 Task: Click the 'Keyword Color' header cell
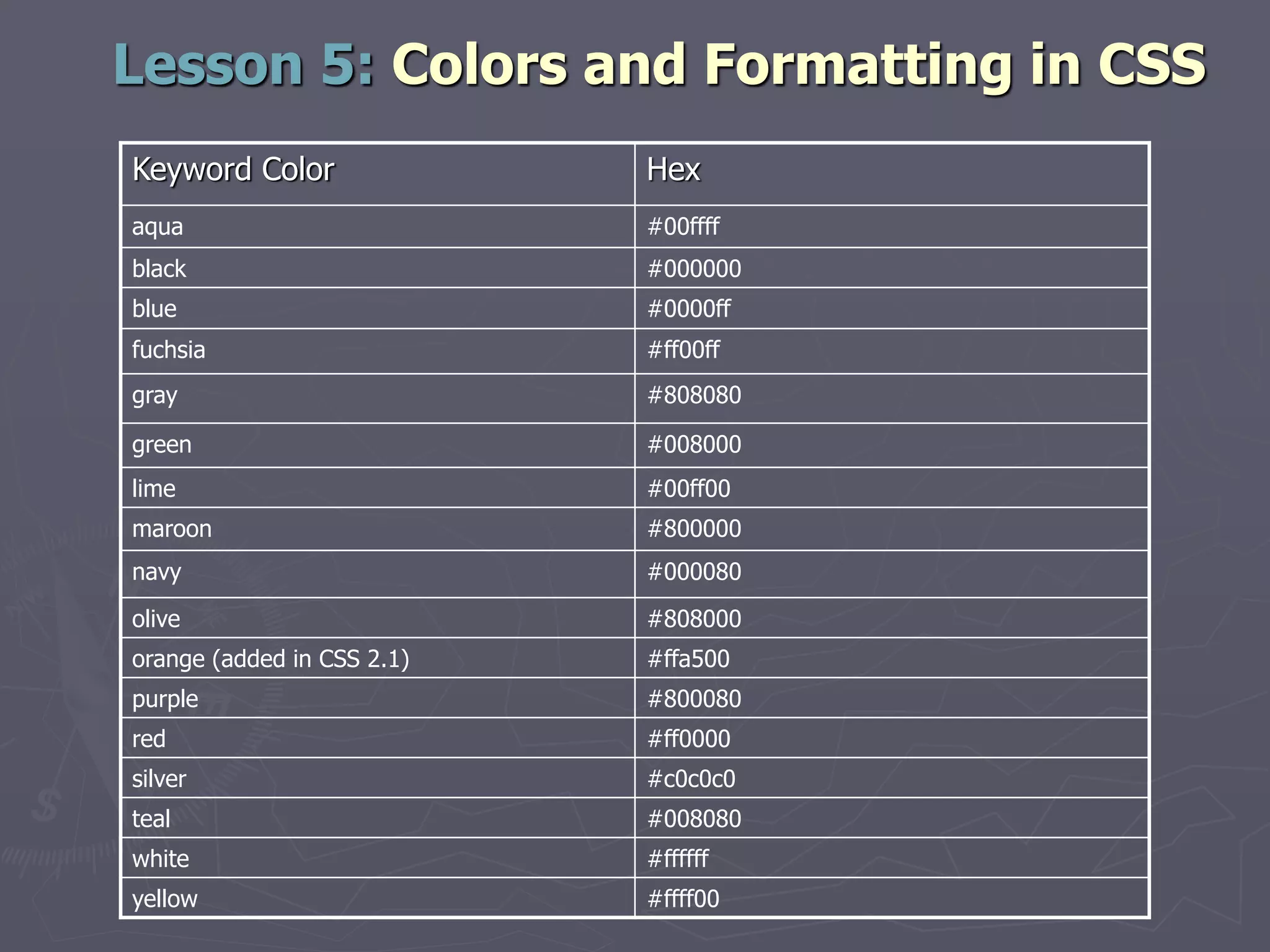point(233,170)
